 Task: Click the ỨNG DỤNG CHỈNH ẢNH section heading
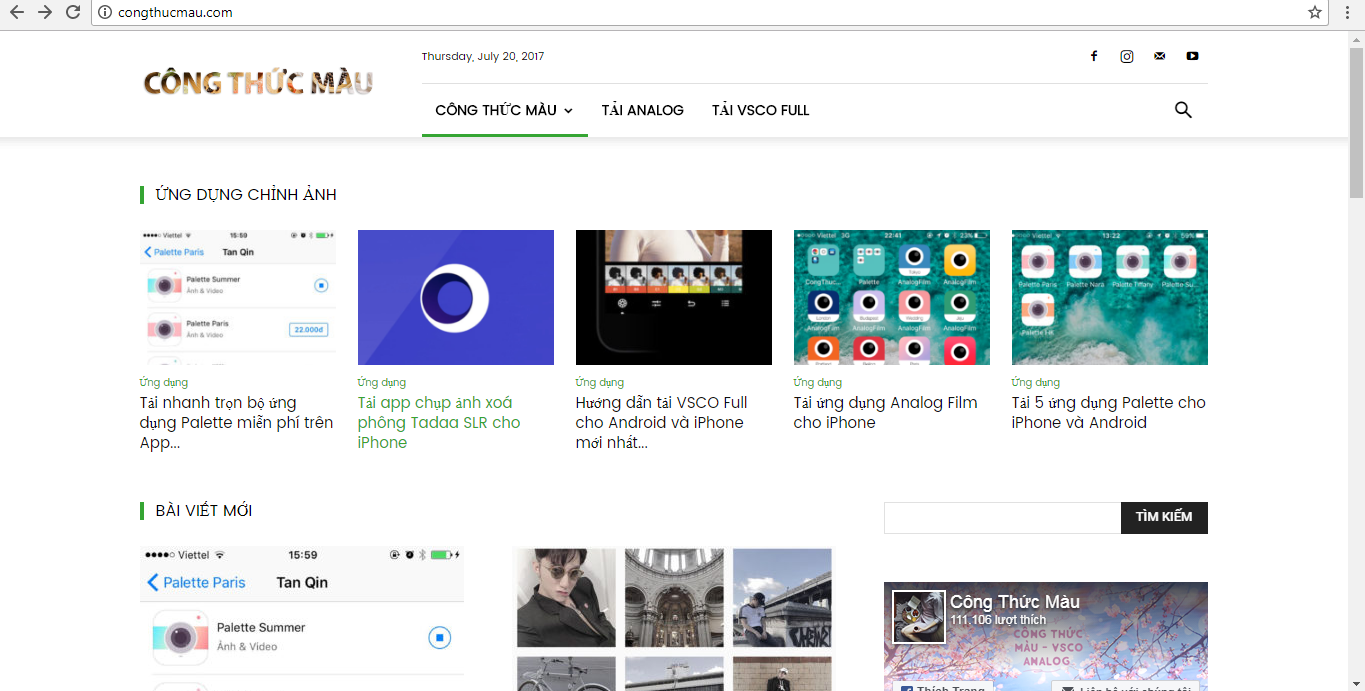point(246,194)
